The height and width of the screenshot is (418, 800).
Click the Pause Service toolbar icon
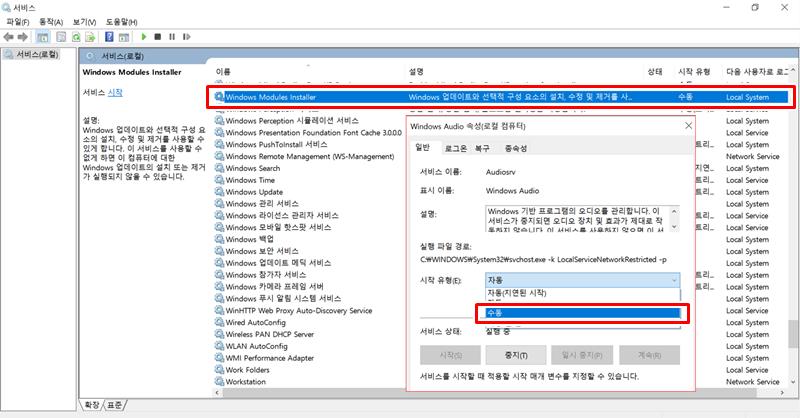[172, 37]
